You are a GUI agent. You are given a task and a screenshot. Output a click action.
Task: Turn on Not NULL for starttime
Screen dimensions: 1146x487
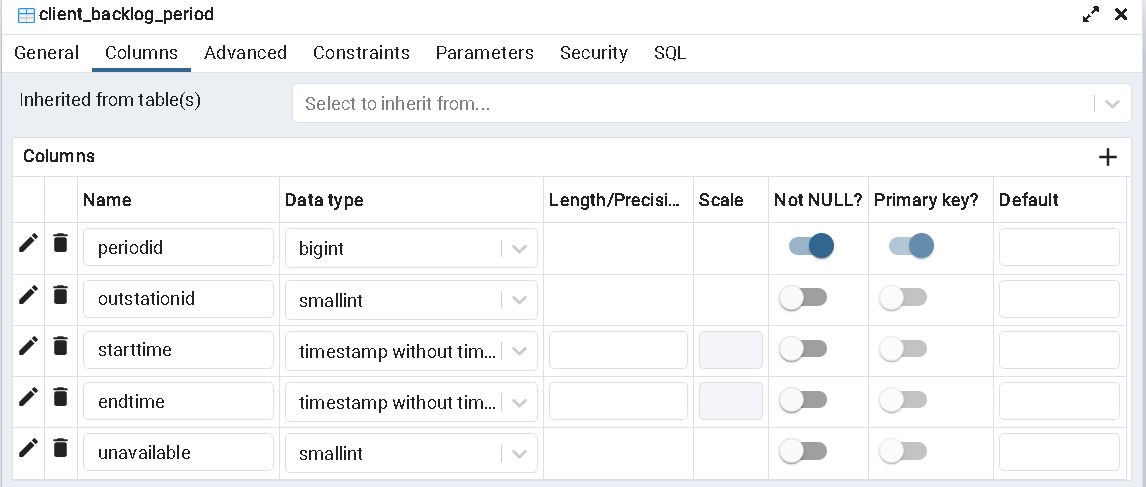(x=803, y=349)
